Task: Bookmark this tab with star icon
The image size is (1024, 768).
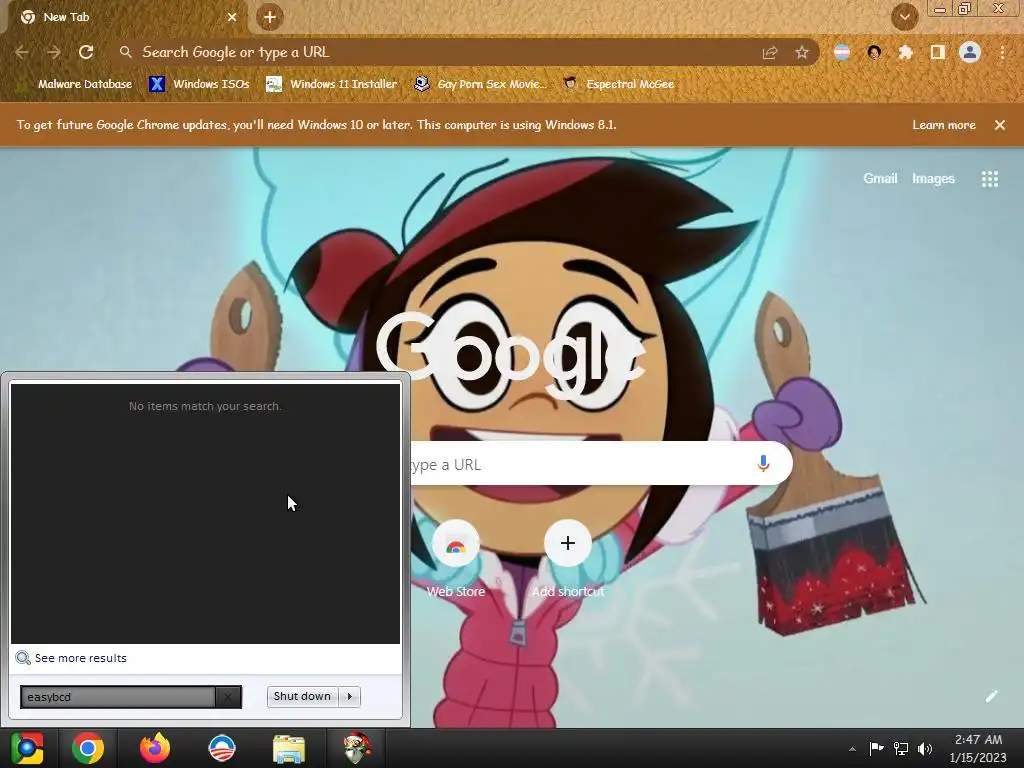Action: (x=802, y=52)
